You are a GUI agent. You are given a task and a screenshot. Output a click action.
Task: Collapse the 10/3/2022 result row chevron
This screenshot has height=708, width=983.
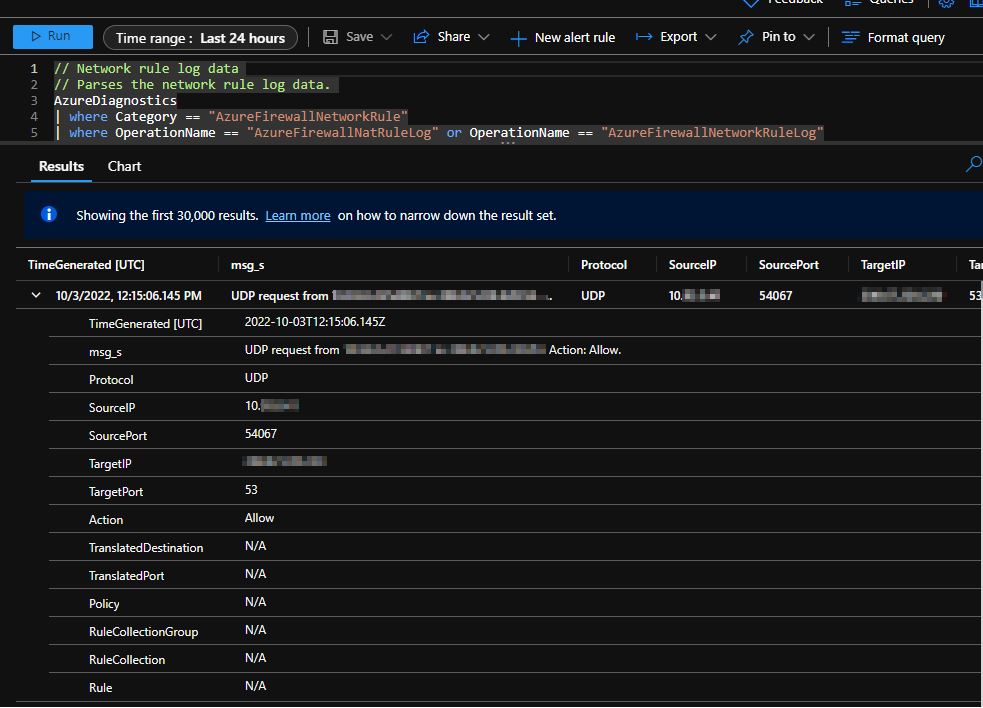36,295
